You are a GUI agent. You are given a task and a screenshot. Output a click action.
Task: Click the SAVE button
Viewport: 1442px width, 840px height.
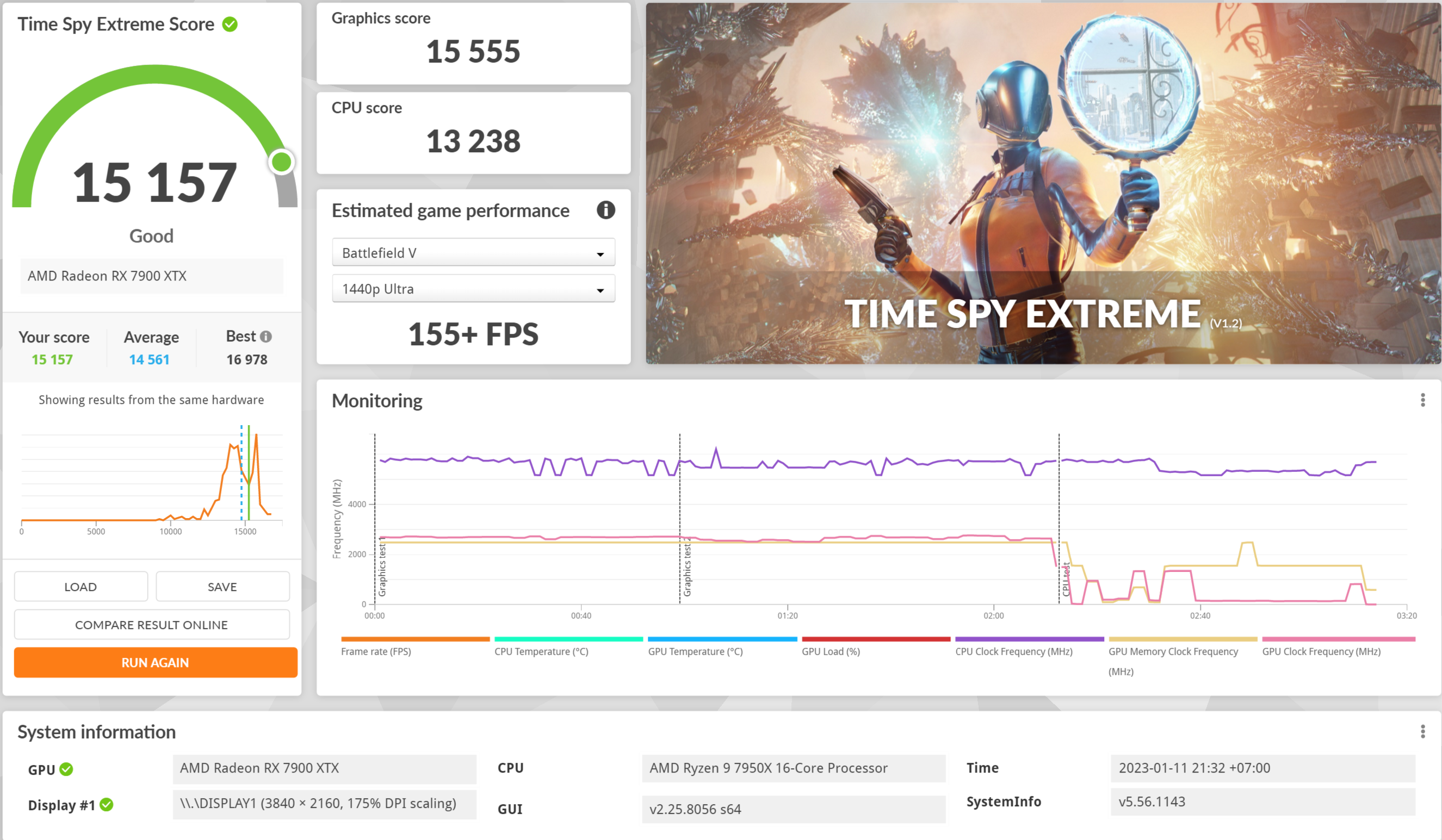pos(222,587)
